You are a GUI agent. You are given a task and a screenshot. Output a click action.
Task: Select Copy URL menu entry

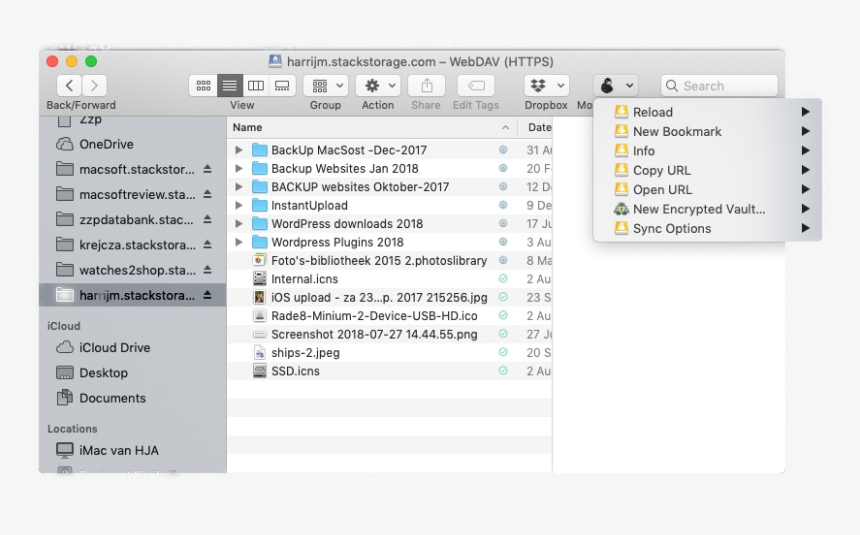tap(661, 170)
